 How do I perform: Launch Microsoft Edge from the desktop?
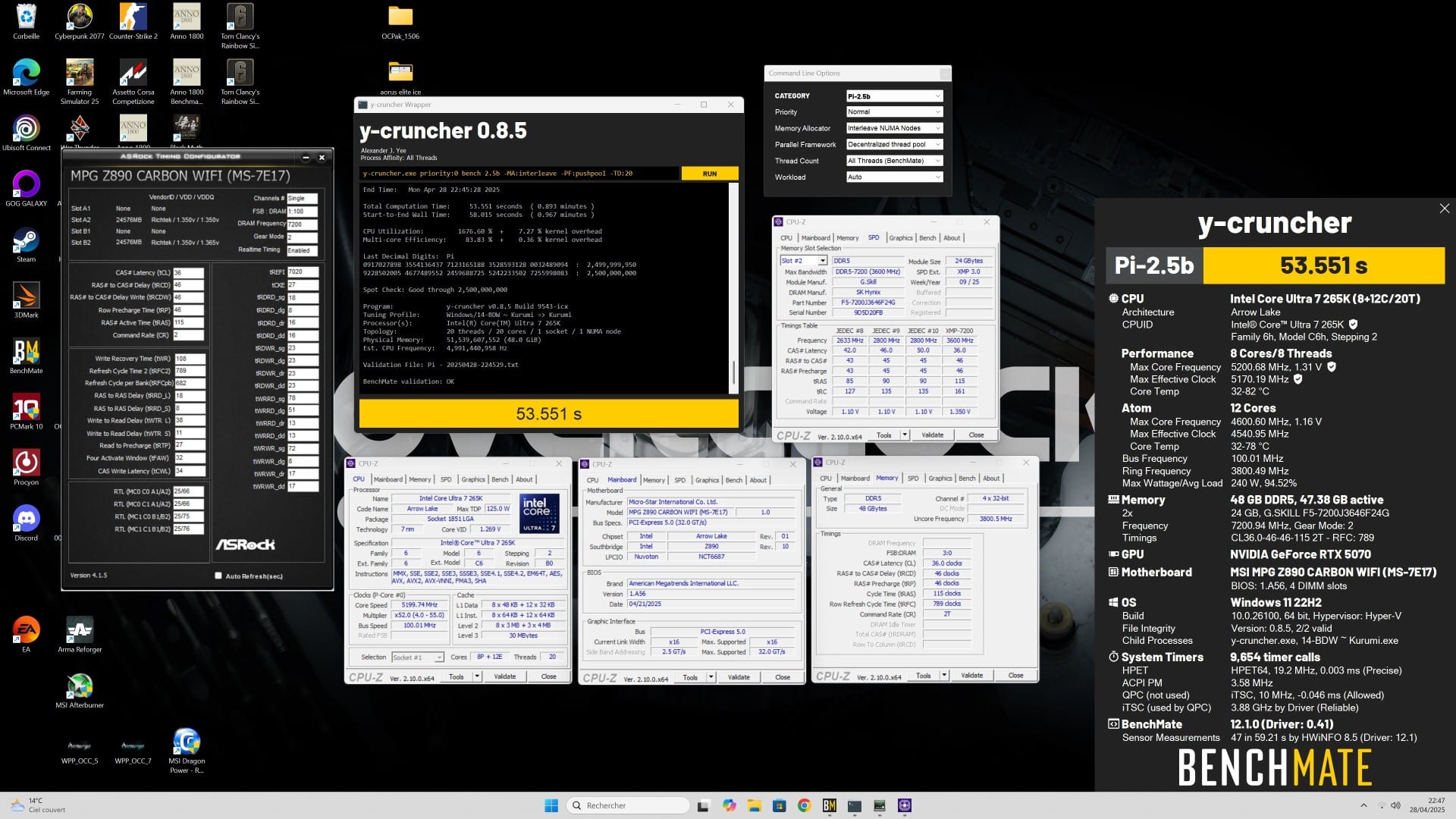26,77
